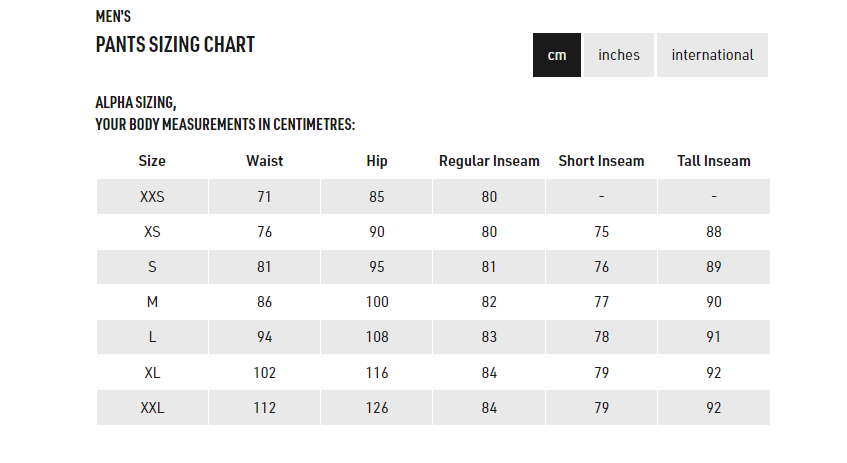Select the inches unit tab
Screen dimensions: 847x463
(619, 55)
